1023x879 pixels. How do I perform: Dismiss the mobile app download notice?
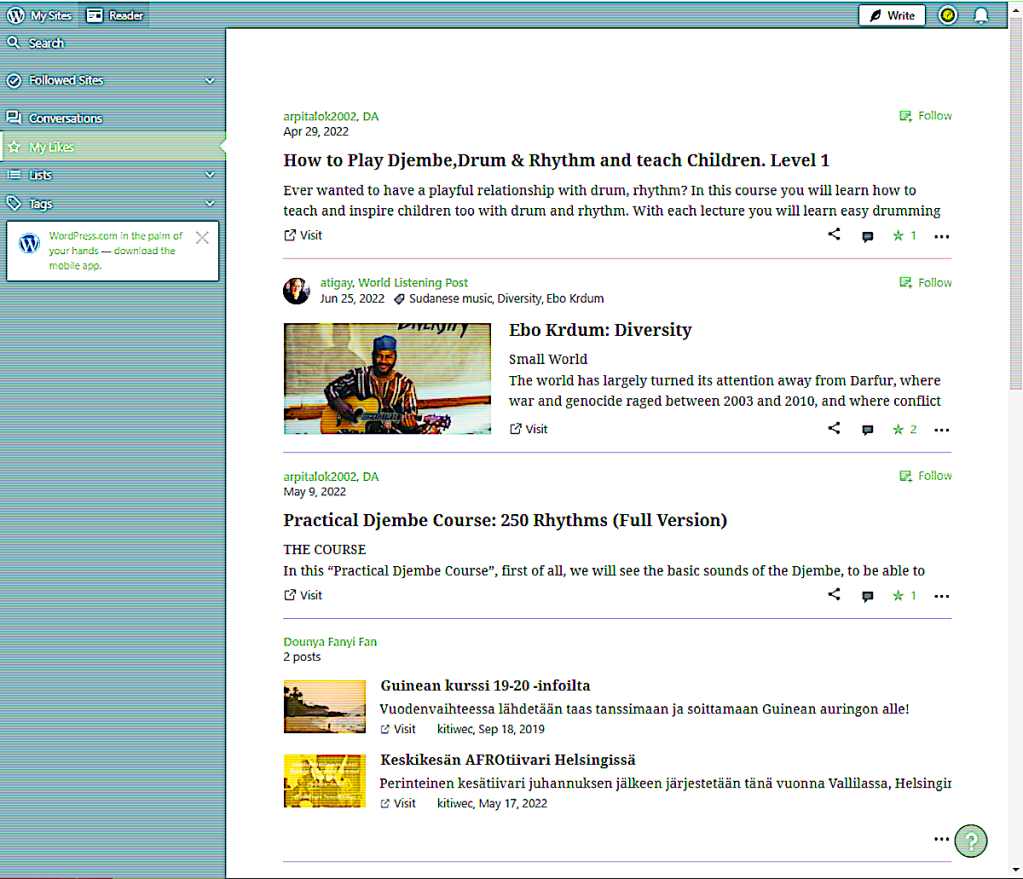click(x=202, y=238)
